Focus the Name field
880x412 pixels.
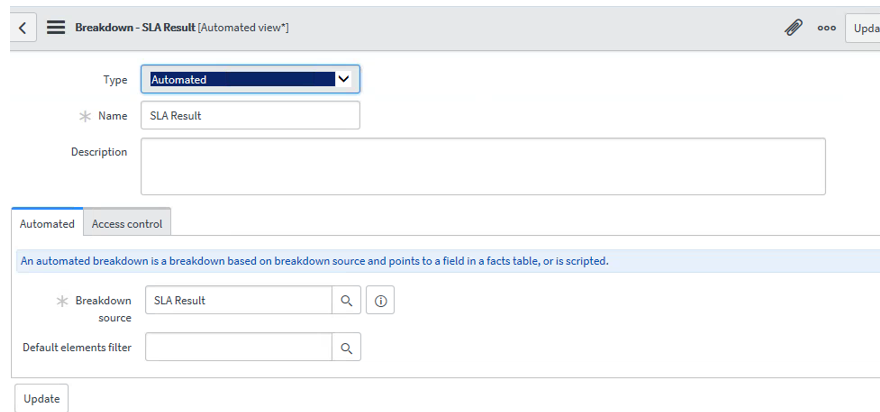click(x=250, y=116)
